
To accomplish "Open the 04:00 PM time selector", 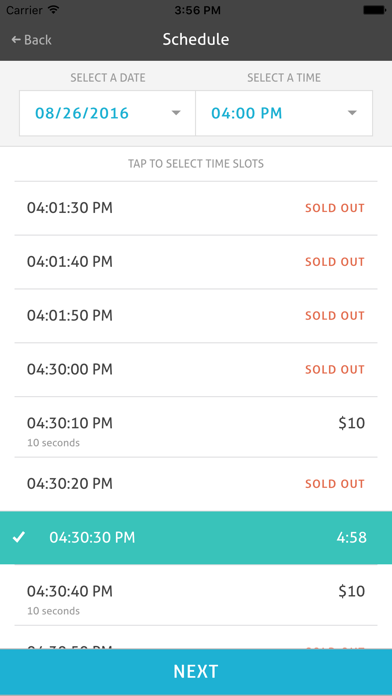I will point(284,113).
